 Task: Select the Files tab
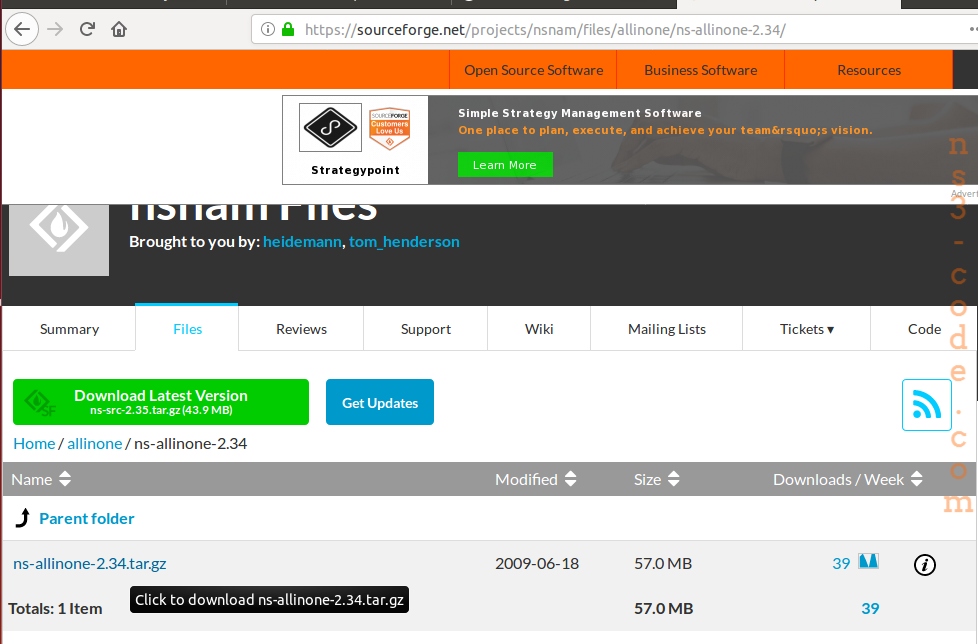click(x=187, y=328)
